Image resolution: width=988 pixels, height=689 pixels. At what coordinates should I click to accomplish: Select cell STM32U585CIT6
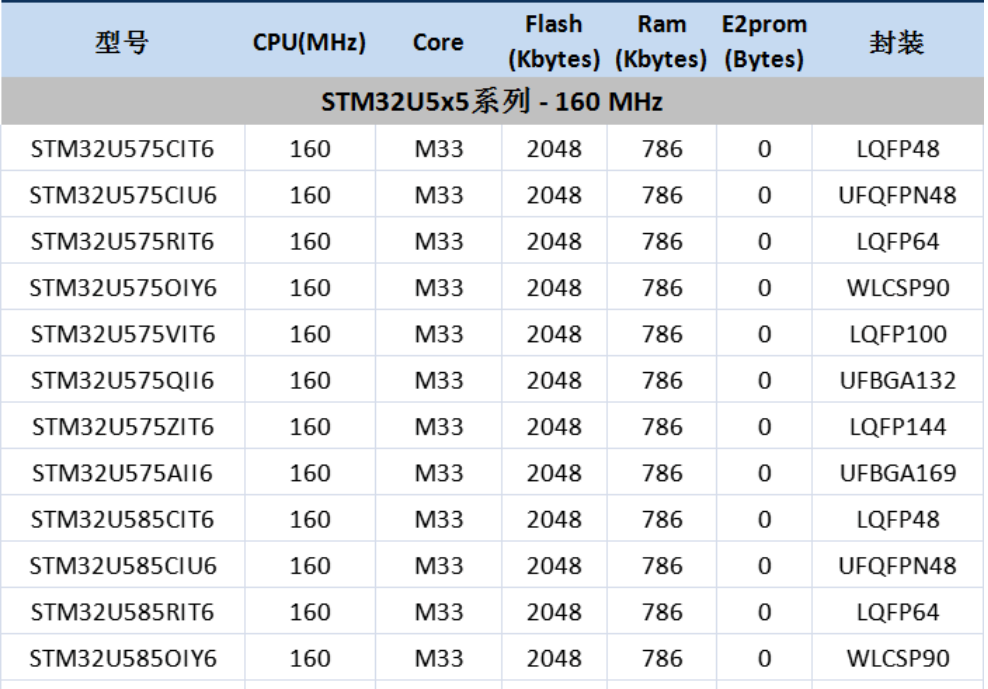[122, 519]
